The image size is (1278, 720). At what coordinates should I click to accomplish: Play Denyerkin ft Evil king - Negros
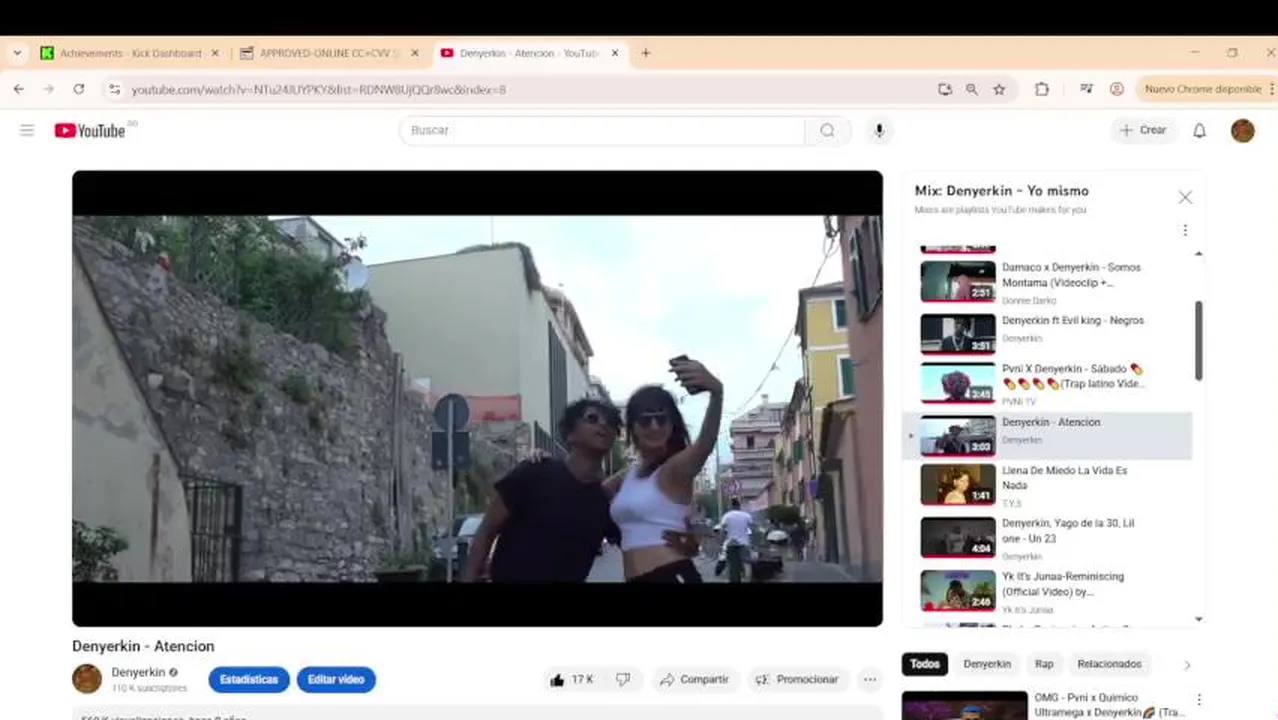(x=1048, y=334)
